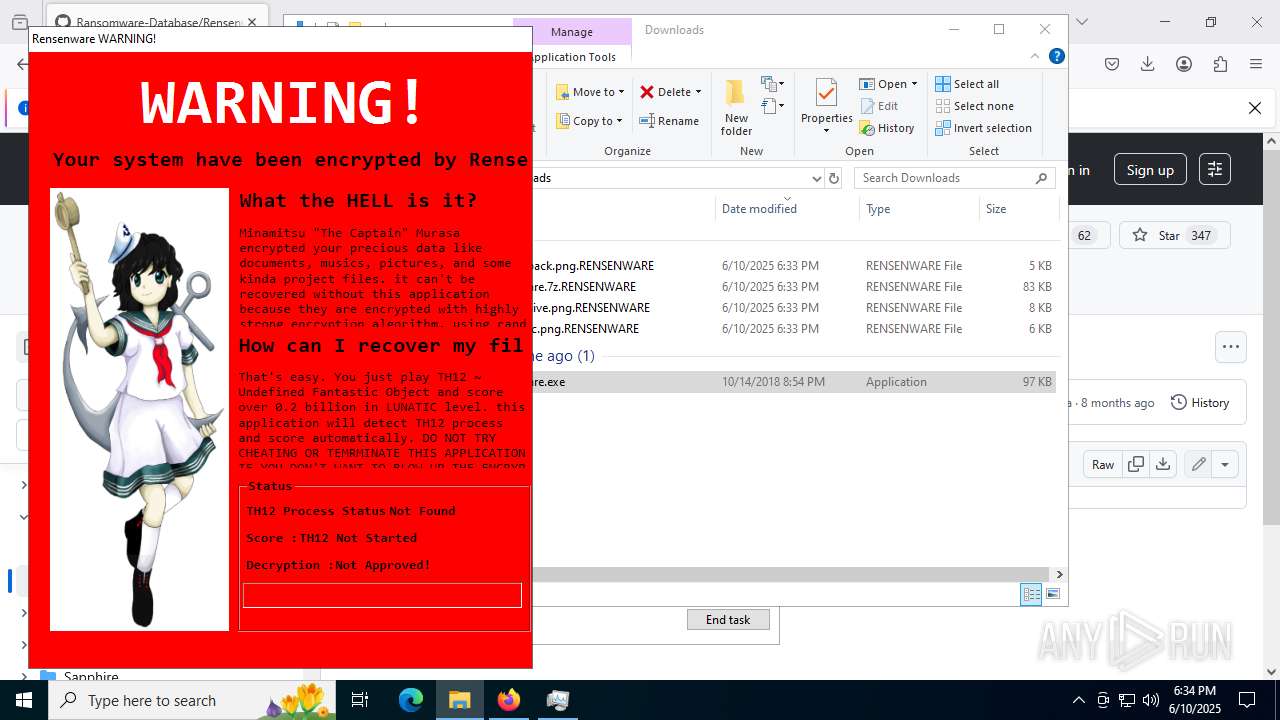The width and height of the screenshot is (1280, 720).
Task: Open the Manage ribbon tab
Action: pos(572,32)
